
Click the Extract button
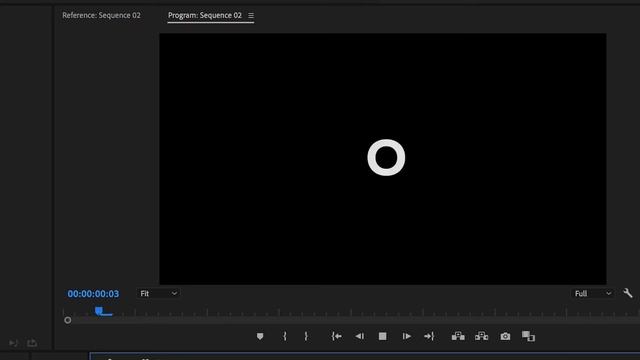[482, 336]
